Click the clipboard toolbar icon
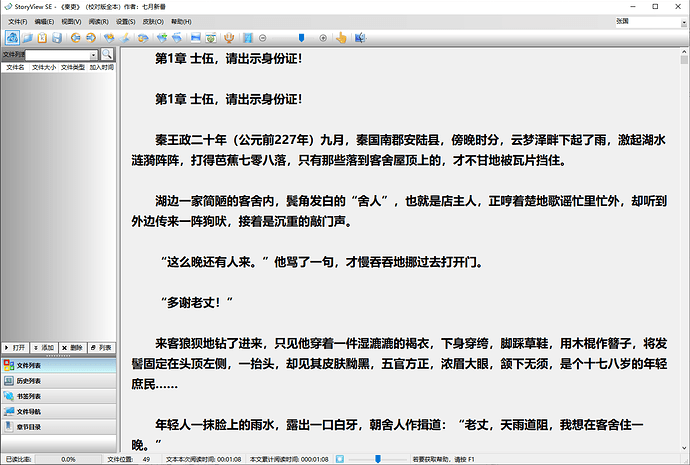690x465 pixels. click(x=42, y=38)
